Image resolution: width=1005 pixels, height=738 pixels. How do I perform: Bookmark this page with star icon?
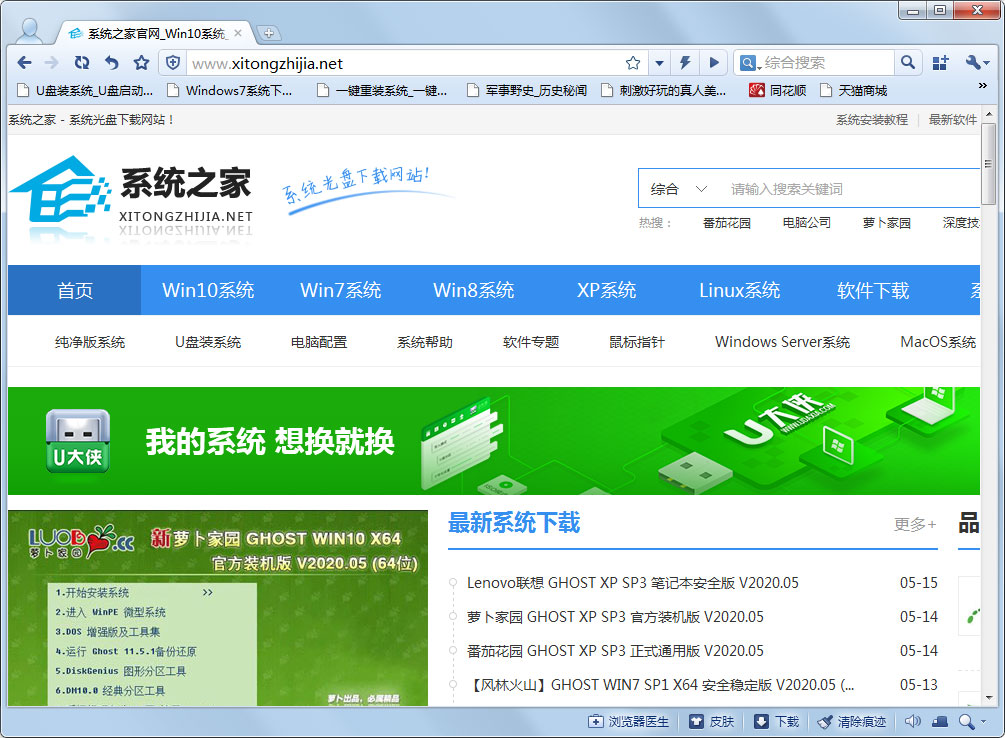tap(633, 62)
